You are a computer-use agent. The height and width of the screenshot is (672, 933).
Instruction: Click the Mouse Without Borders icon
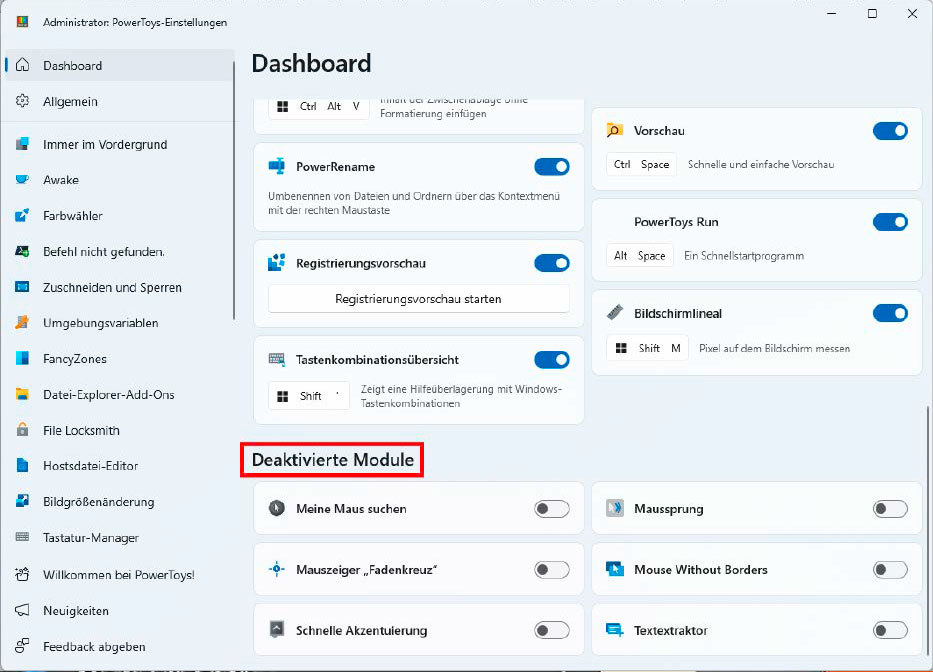[x=615, y=569]
